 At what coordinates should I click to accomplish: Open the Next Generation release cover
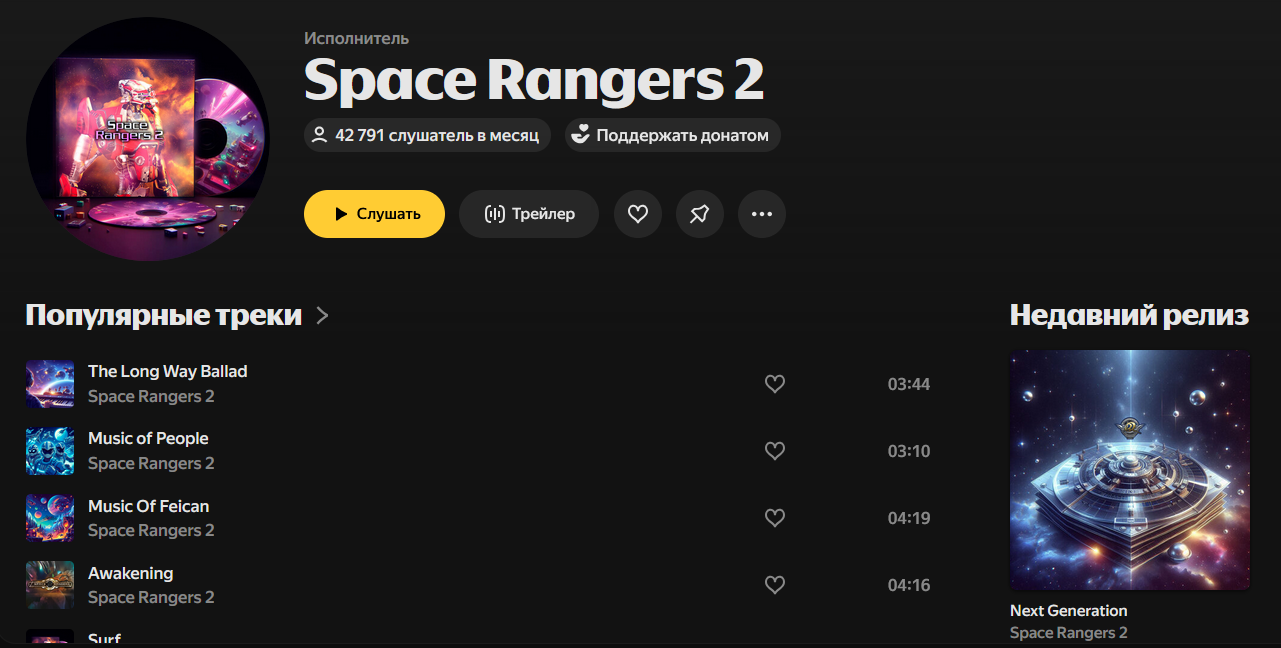point(1130,470)
